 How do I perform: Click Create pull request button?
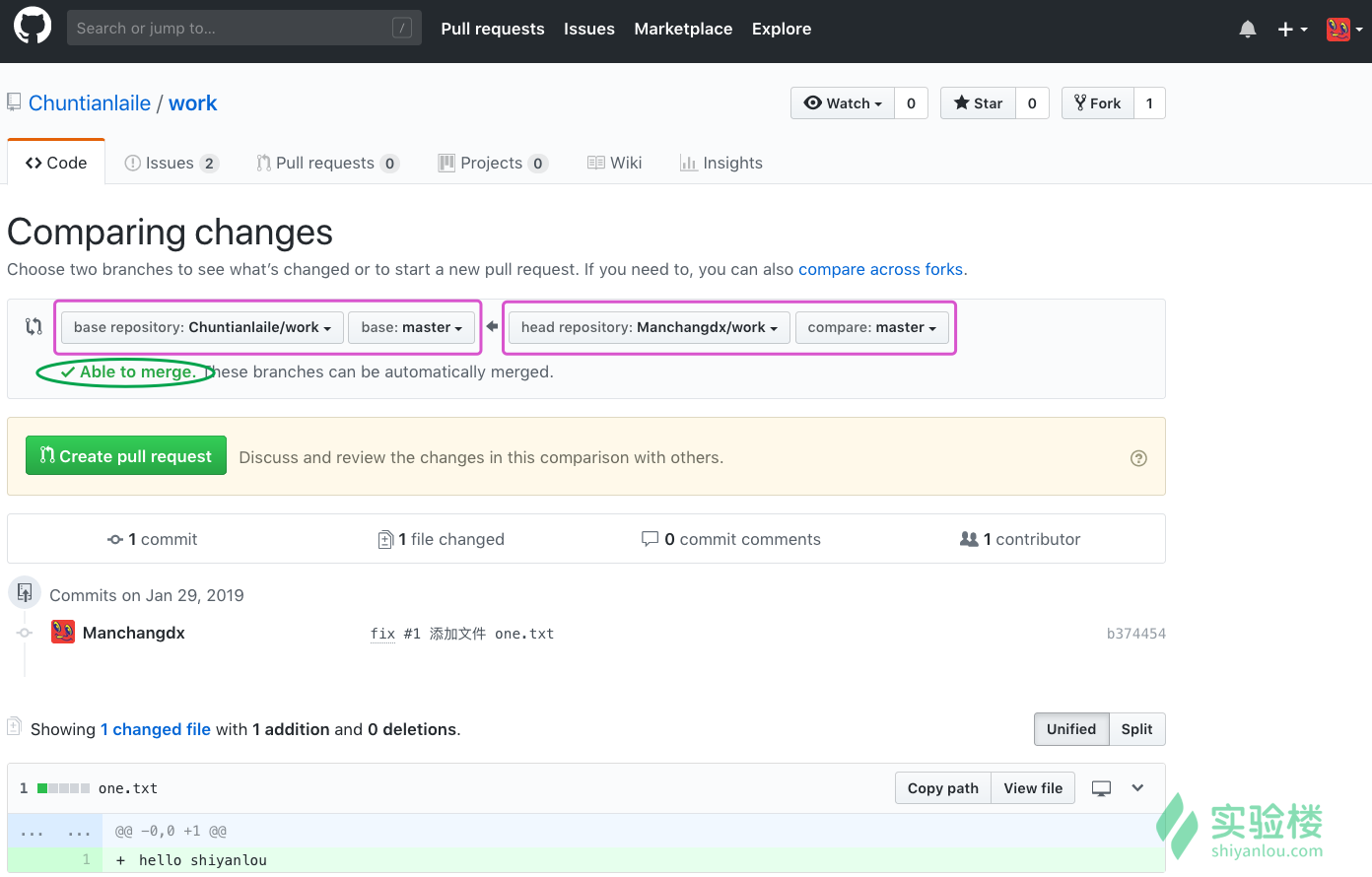coord(126,455)
